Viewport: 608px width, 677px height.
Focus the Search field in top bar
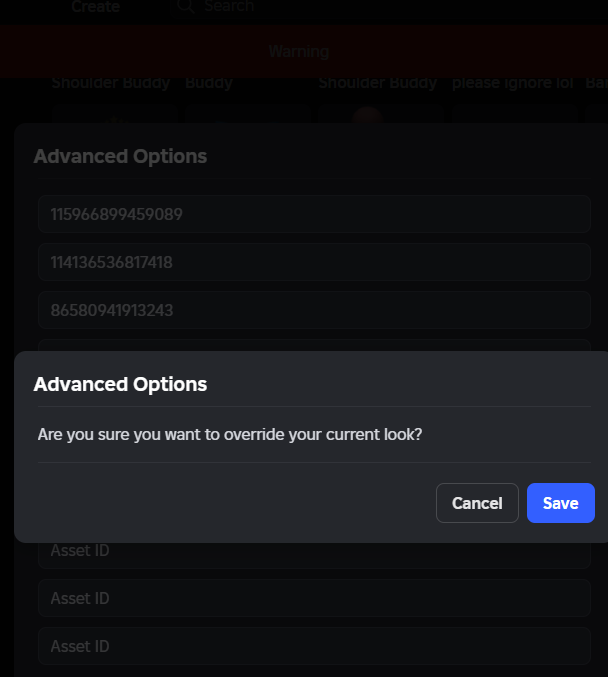click(229, 6)
